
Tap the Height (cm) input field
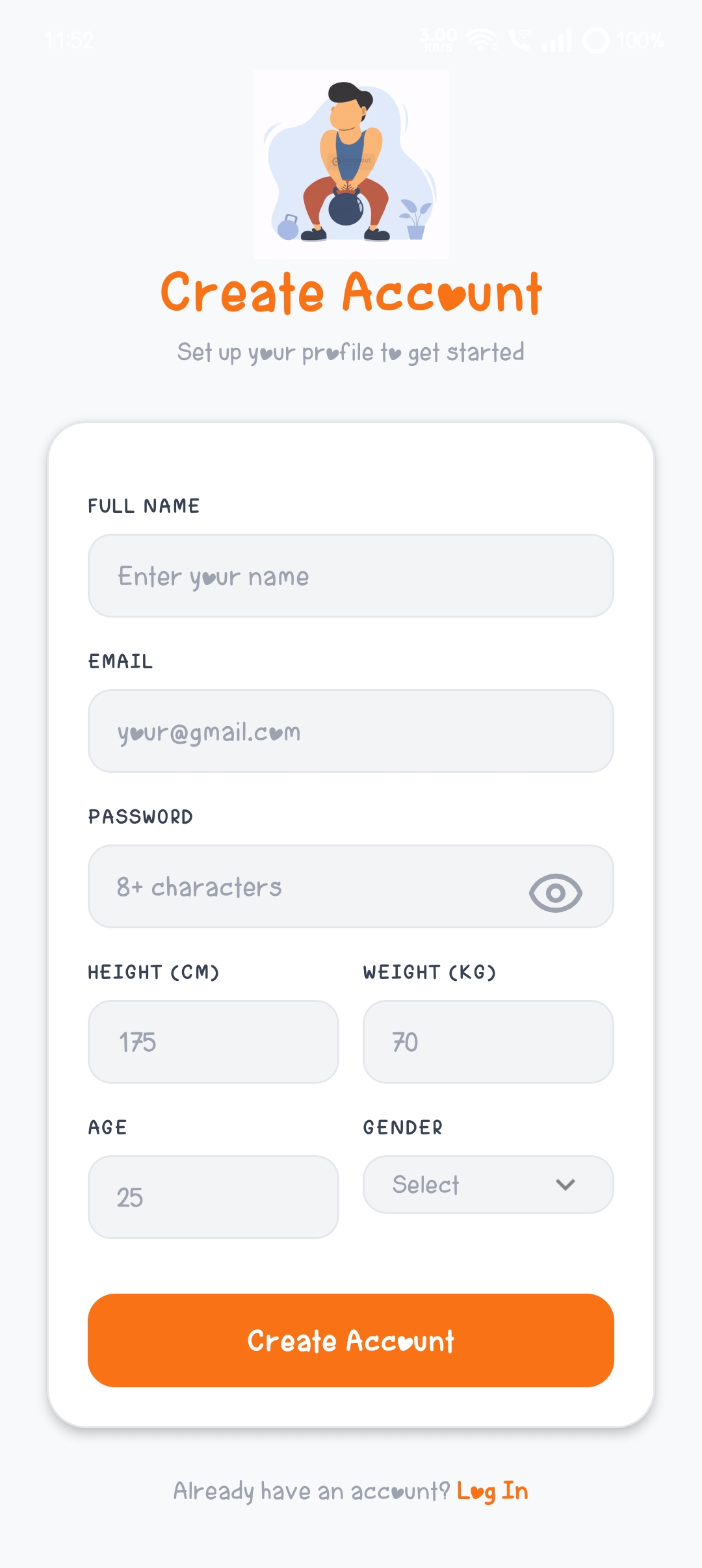click(x=213, y=1042)
